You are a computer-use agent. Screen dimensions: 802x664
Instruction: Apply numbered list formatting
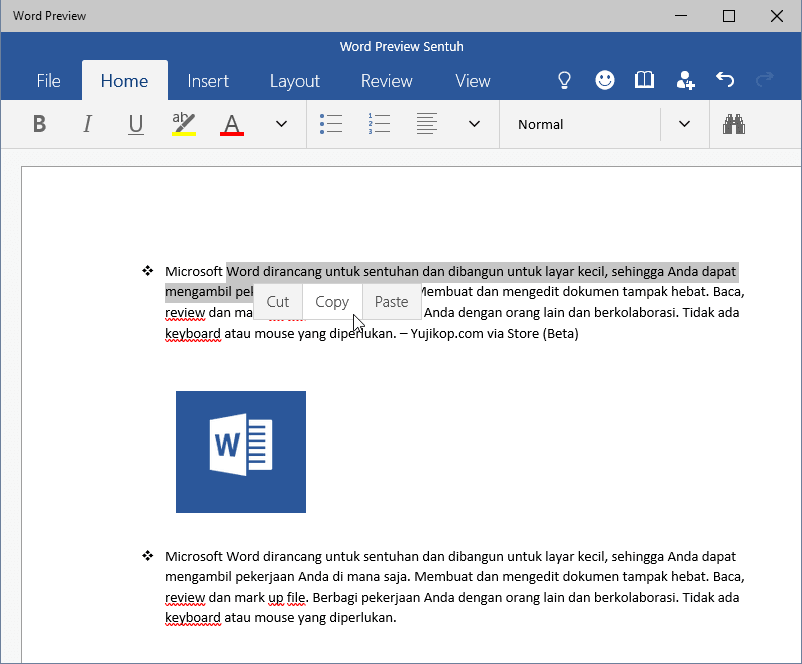tap(379, 124)
